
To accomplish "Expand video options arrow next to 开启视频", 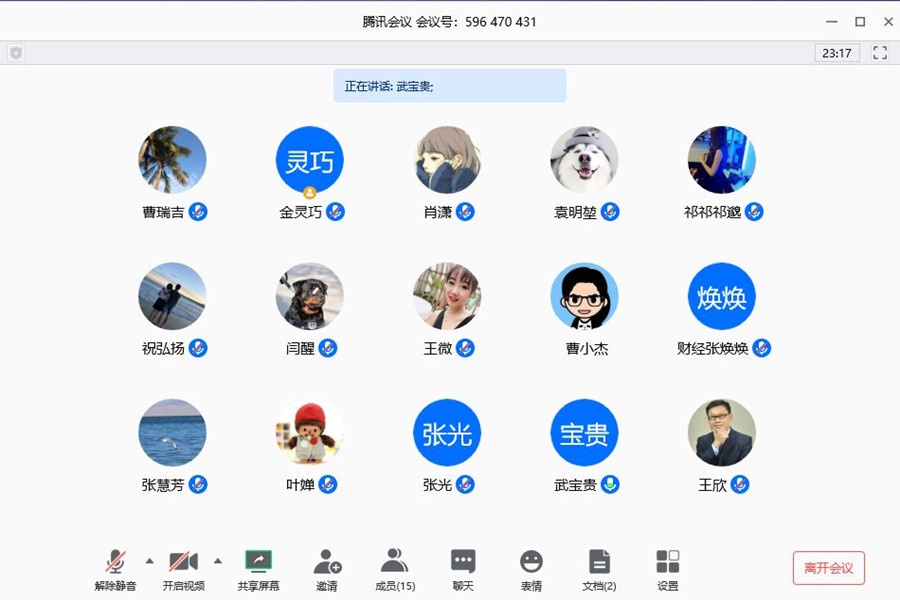I will coord(218,560).
